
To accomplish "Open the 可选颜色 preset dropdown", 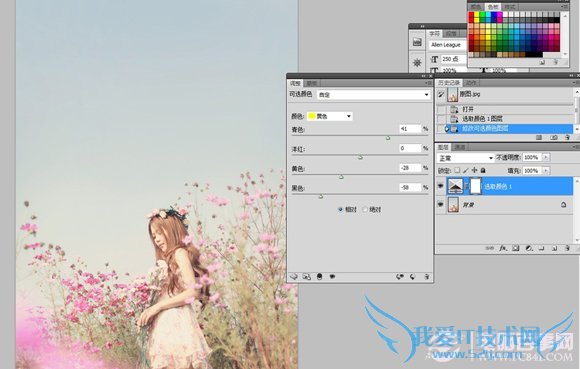I will (x=374, y=95).
